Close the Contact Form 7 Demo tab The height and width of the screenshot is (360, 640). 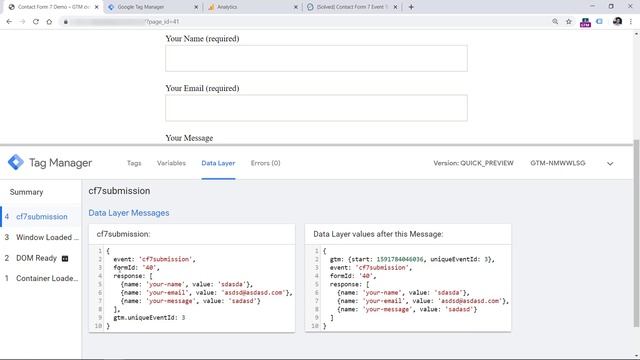(97, 7)
